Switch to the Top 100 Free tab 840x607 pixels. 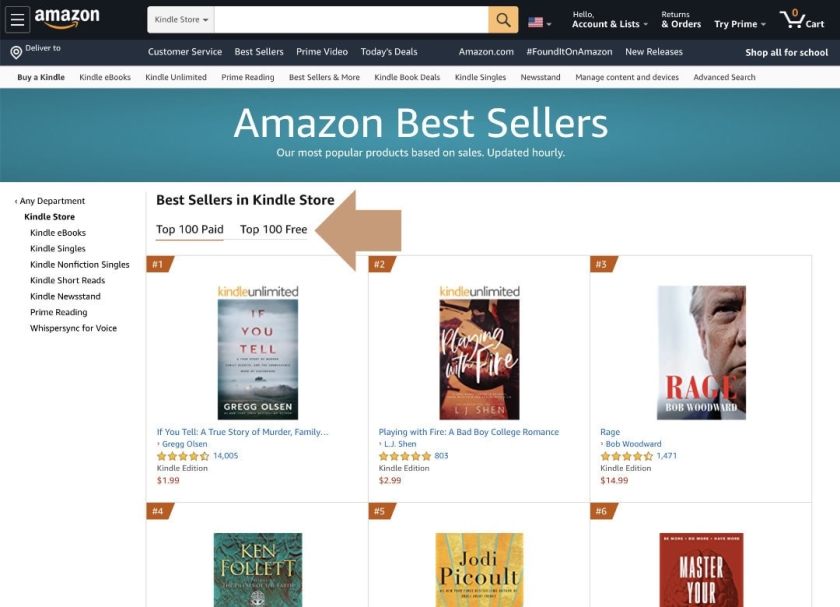coord(272,228)
